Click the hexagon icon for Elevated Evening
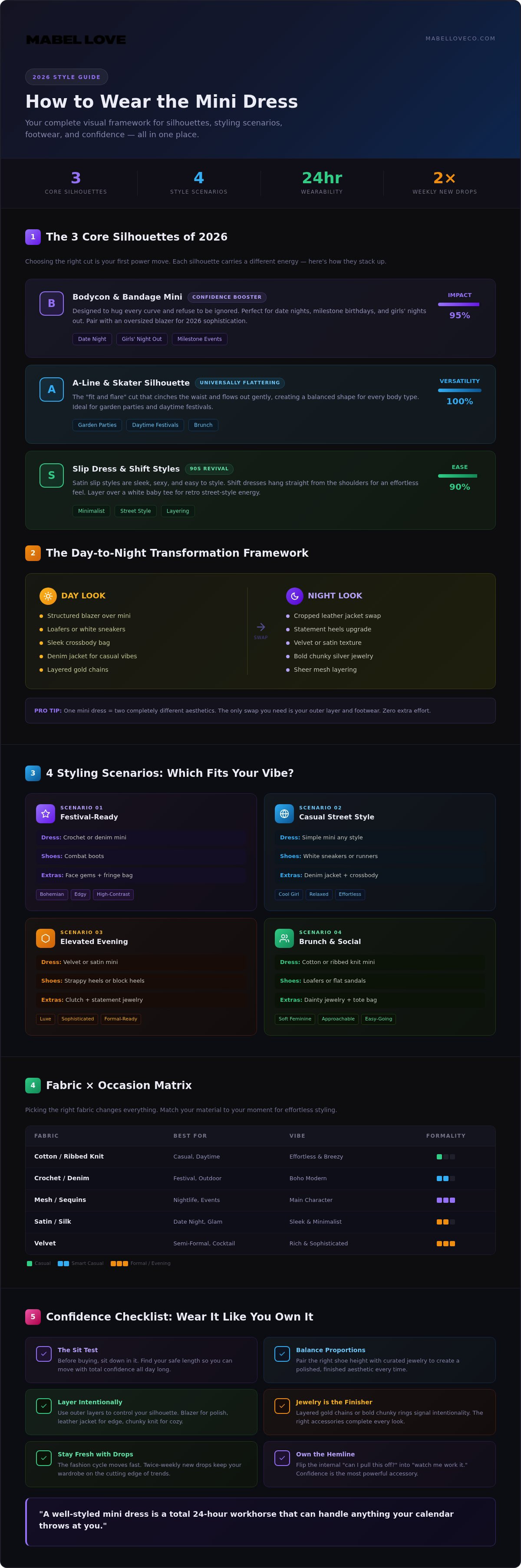Viewport: 521px width, 1568px height. click(x=46, y=938)
